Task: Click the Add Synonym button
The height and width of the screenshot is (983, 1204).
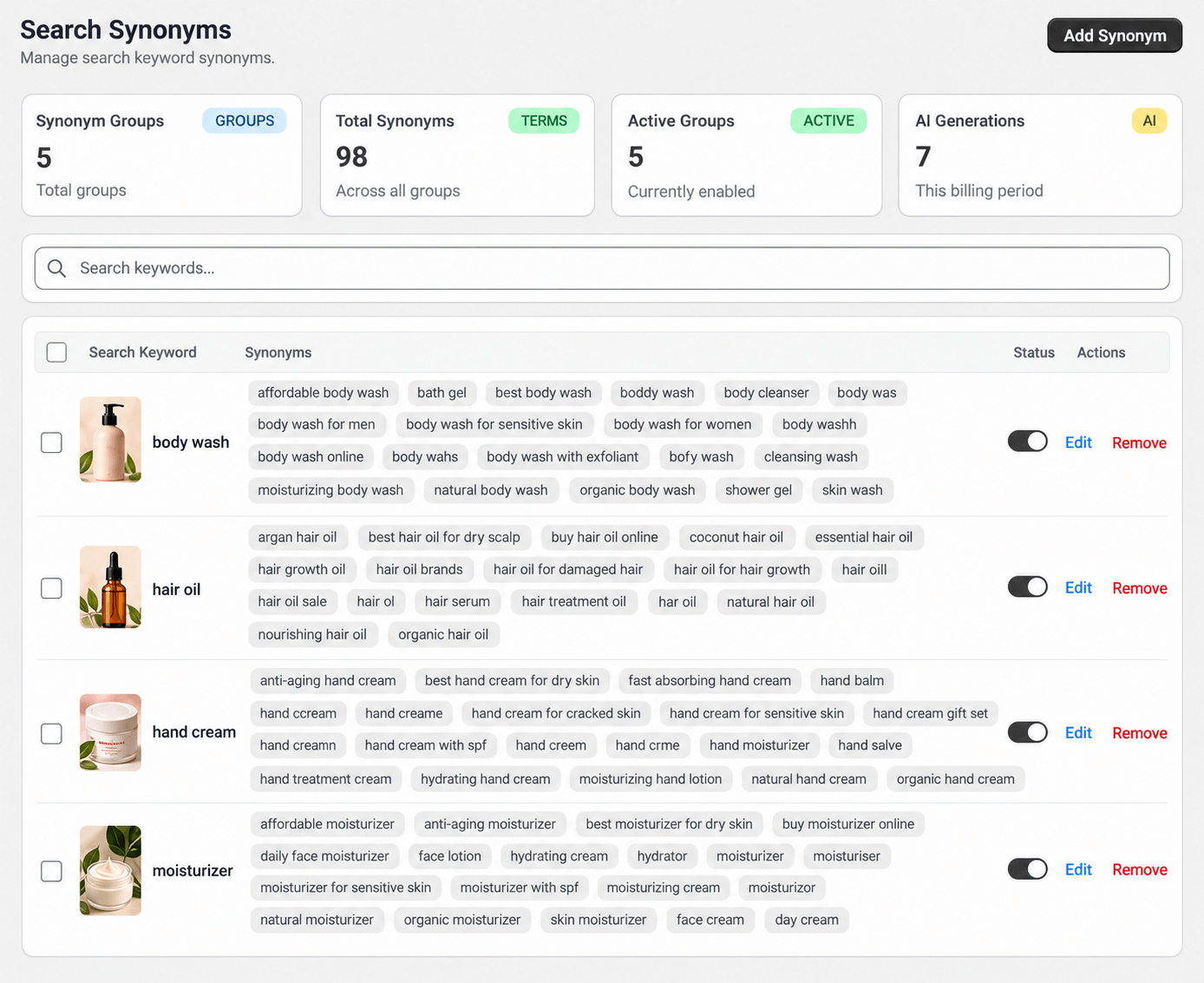Action: 1115,36
